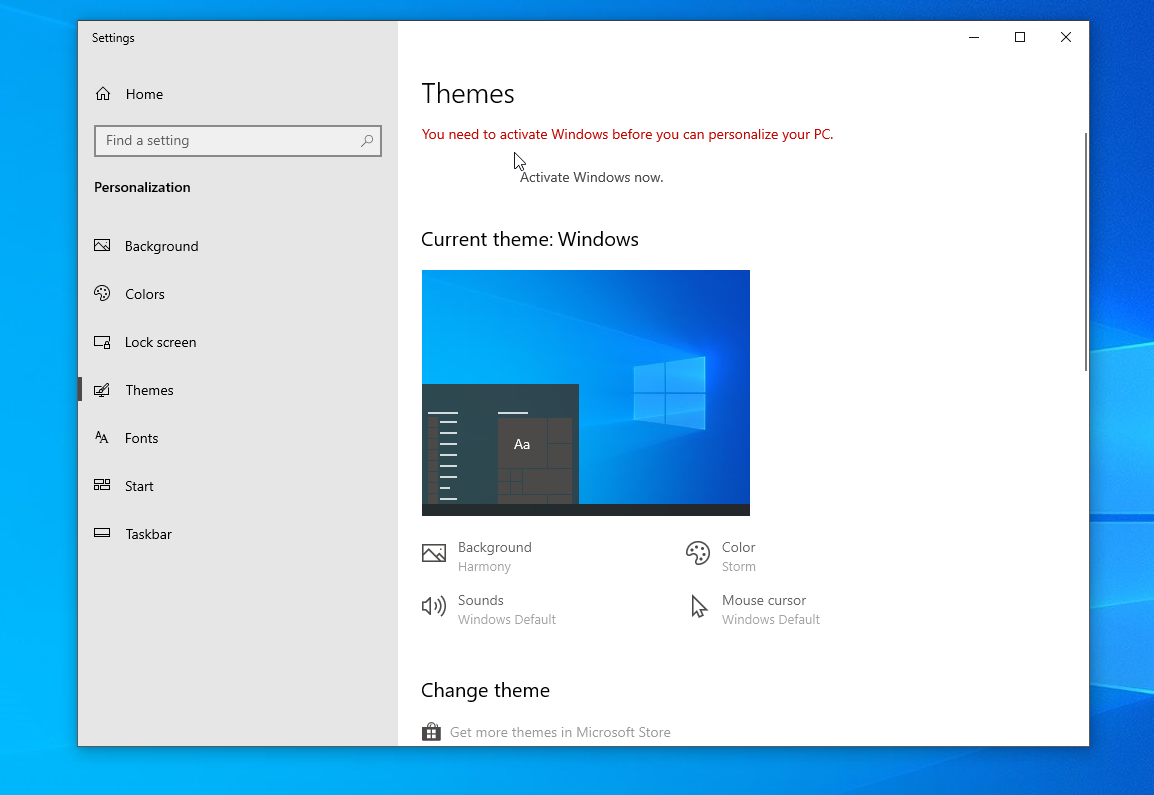1154x795 pixels.
Task: Select Themes in sidebar
Action: click(x=238, y=390)
